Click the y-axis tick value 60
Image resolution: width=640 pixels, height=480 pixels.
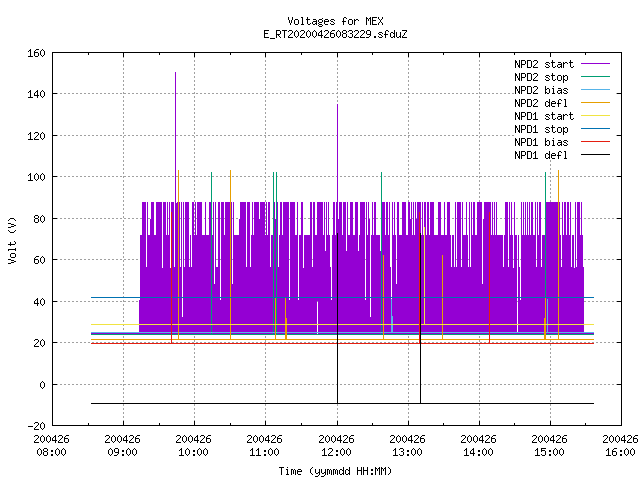(x=39, y=260)
